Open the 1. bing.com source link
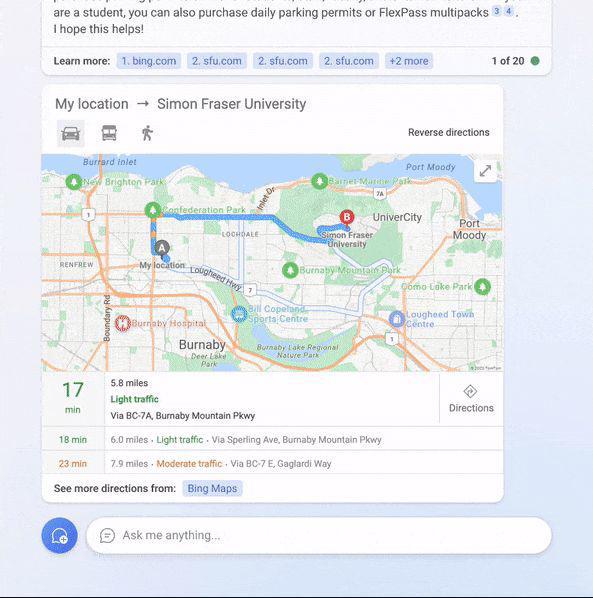Image resolution: width=593 pixels, height=598 pixels. [149, 61]
